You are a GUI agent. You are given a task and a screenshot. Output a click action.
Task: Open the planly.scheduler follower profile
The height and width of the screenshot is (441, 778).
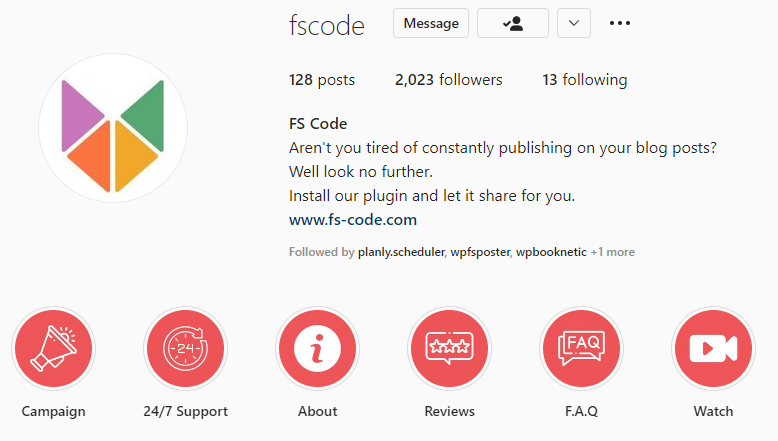[x=401, y=252]
